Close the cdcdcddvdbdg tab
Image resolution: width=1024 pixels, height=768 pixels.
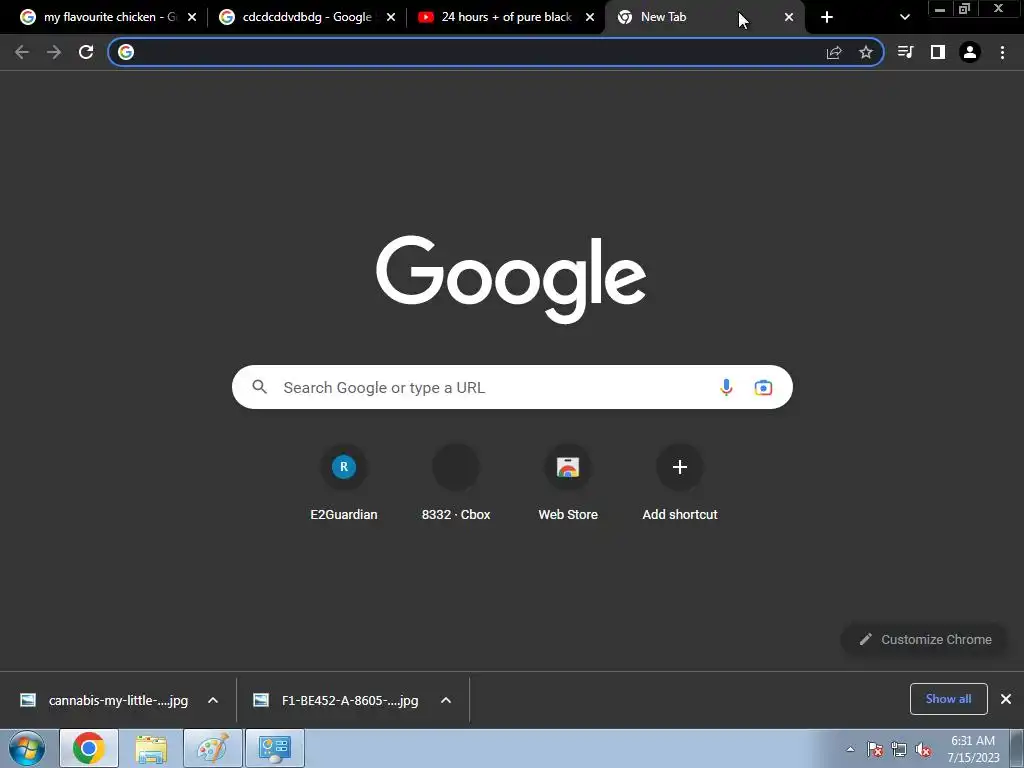[391, 18]
